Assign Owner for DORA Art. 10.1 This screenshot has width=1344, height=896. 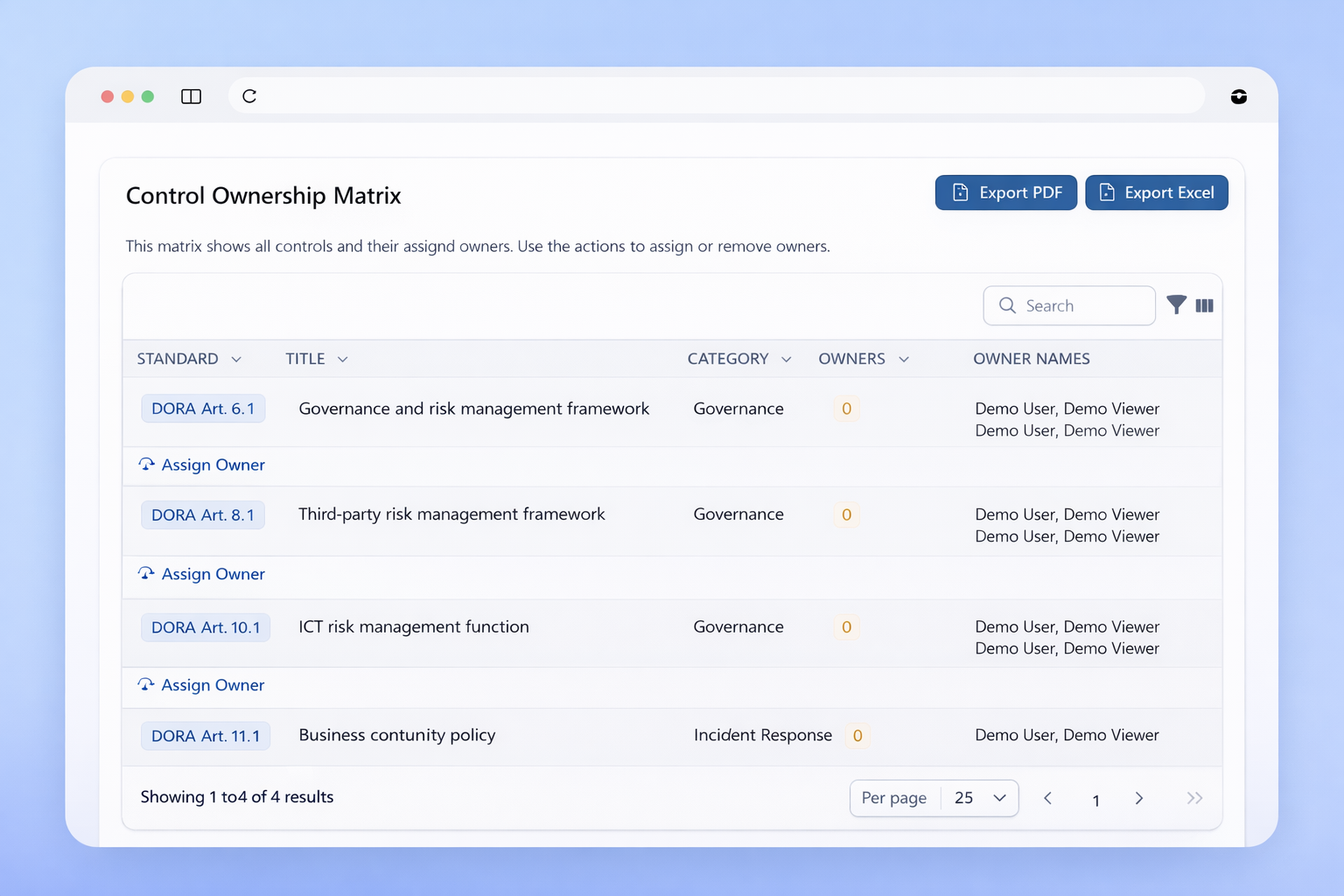(202, 685)
